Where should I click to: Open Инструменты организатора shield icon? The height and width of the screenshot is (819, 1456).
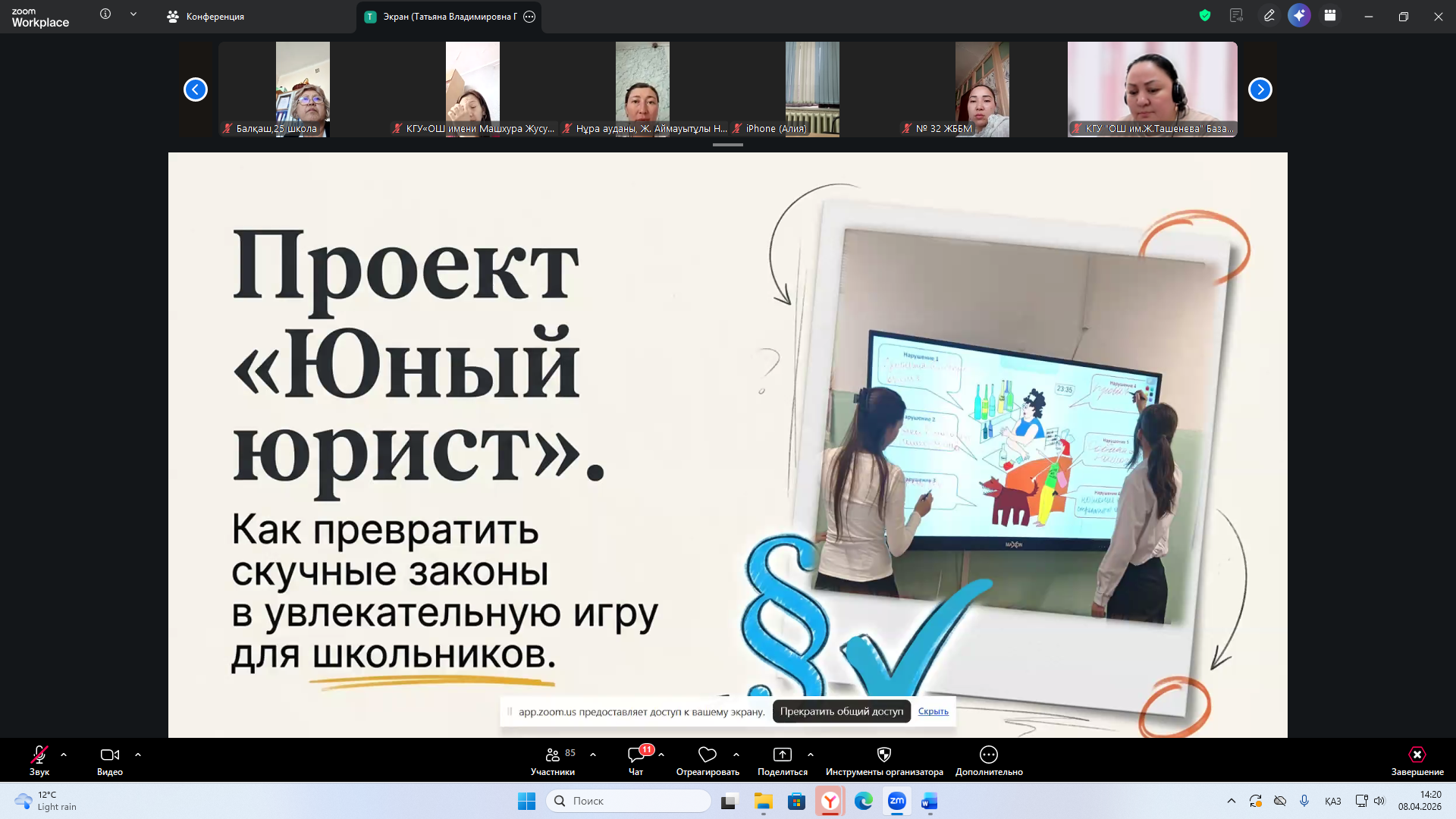pos(883,755)
